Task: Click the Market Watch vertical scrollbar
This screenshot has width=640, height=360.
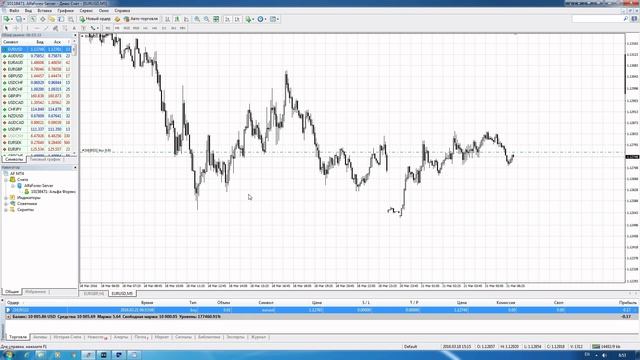Action: (75, 98)
